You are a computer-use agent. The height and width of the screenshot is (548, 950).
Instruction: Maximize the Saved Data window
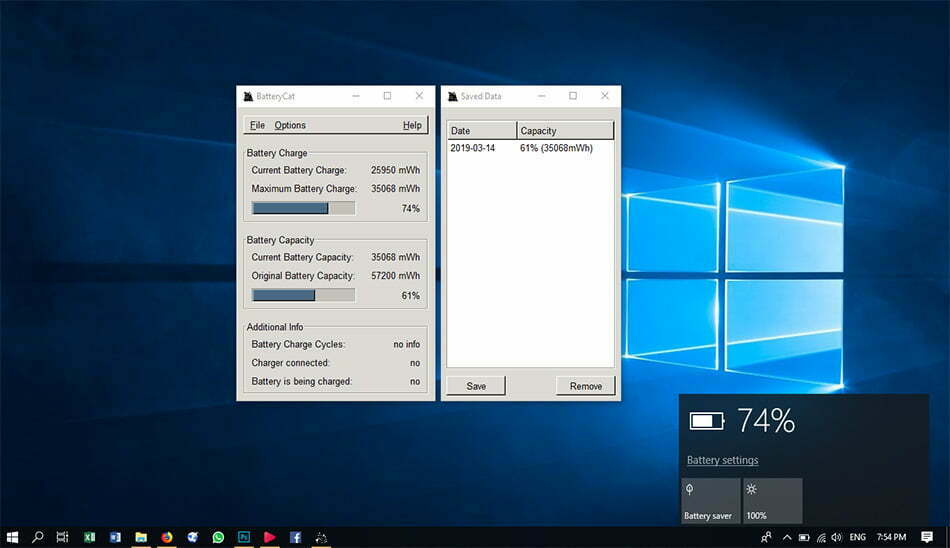click(573, 96)
